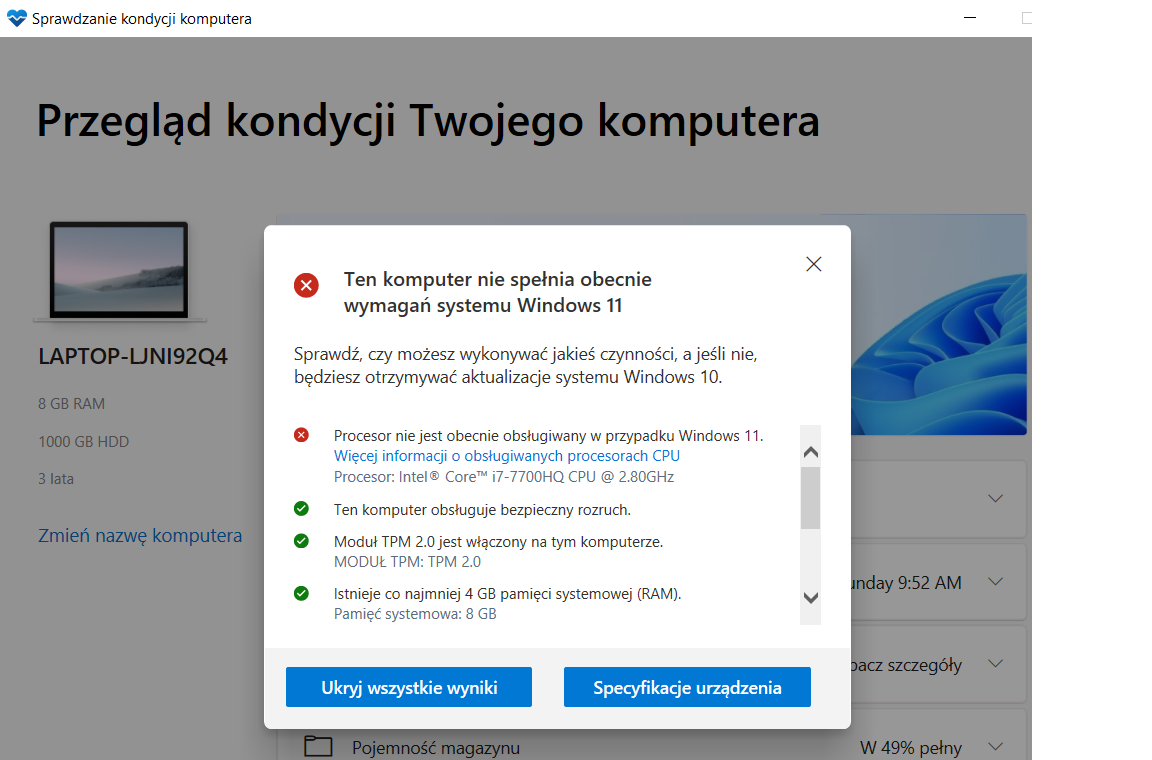Click processor detail text i7-7700HQ
Viewport: 1152px width, 760px height.
504,477
